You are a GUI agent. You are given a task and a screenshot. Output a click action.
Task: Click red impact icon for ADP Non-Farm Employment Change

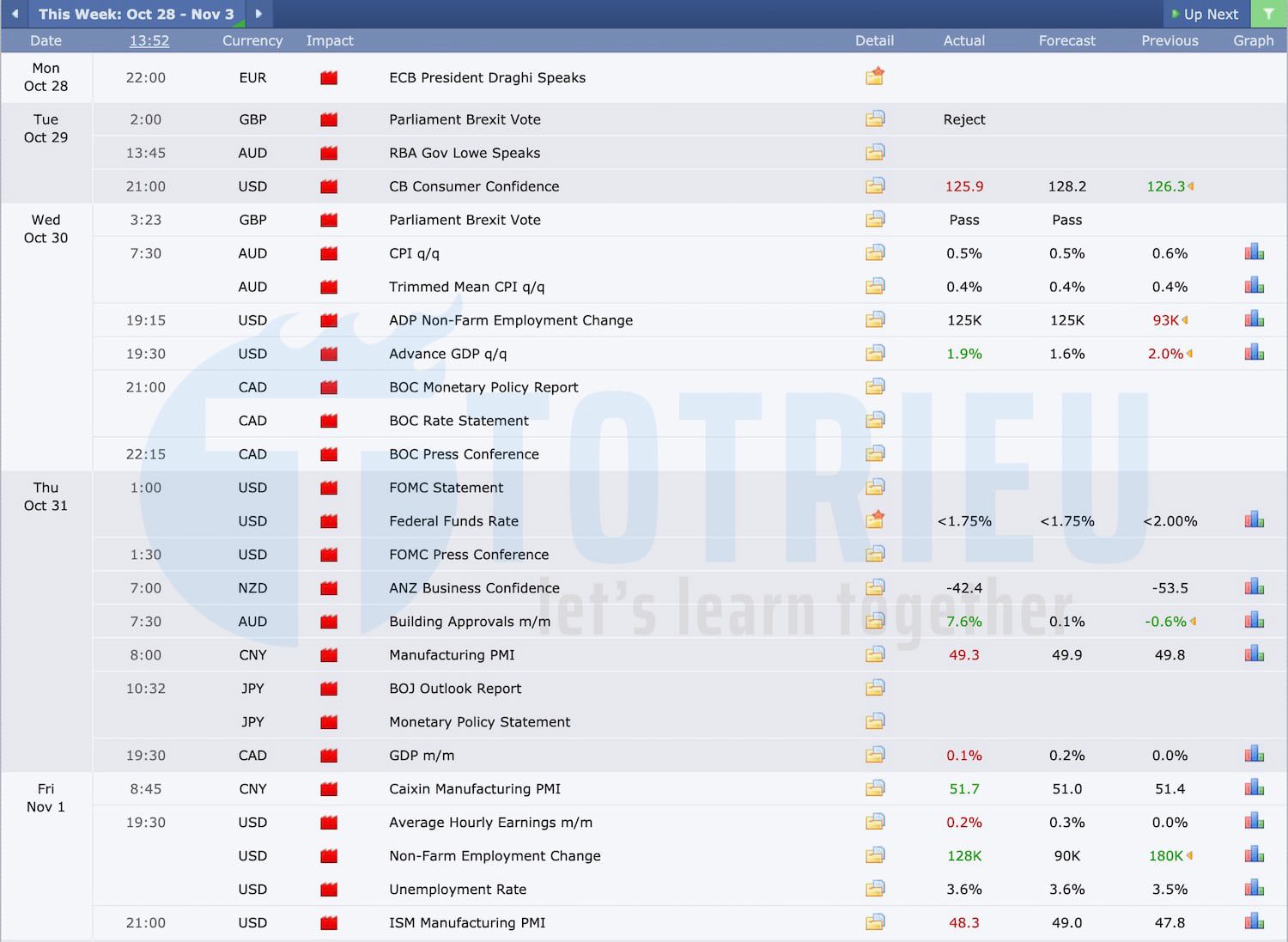[x=328, y=319]
